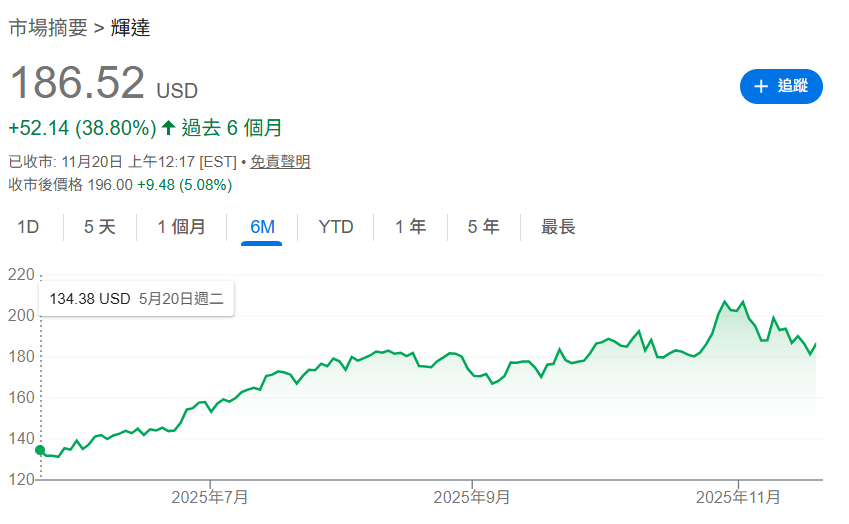Select the 1 年 time range tab
The width and height of the screenshot is (849, 524).
(410, 227)
